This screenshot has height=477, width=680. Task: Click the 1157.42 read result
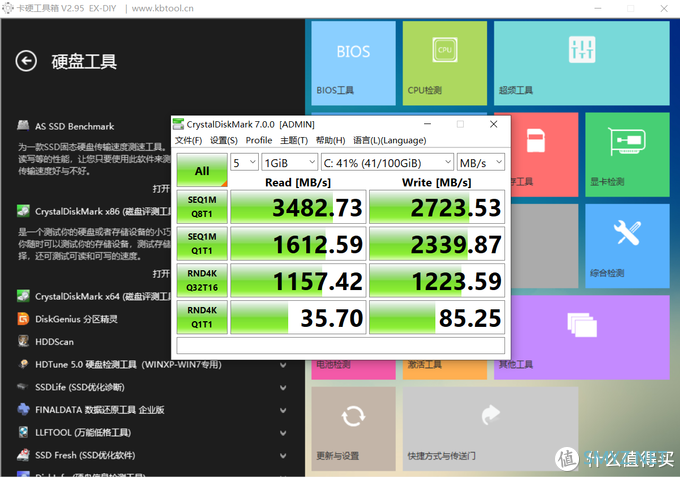[298, 281]
